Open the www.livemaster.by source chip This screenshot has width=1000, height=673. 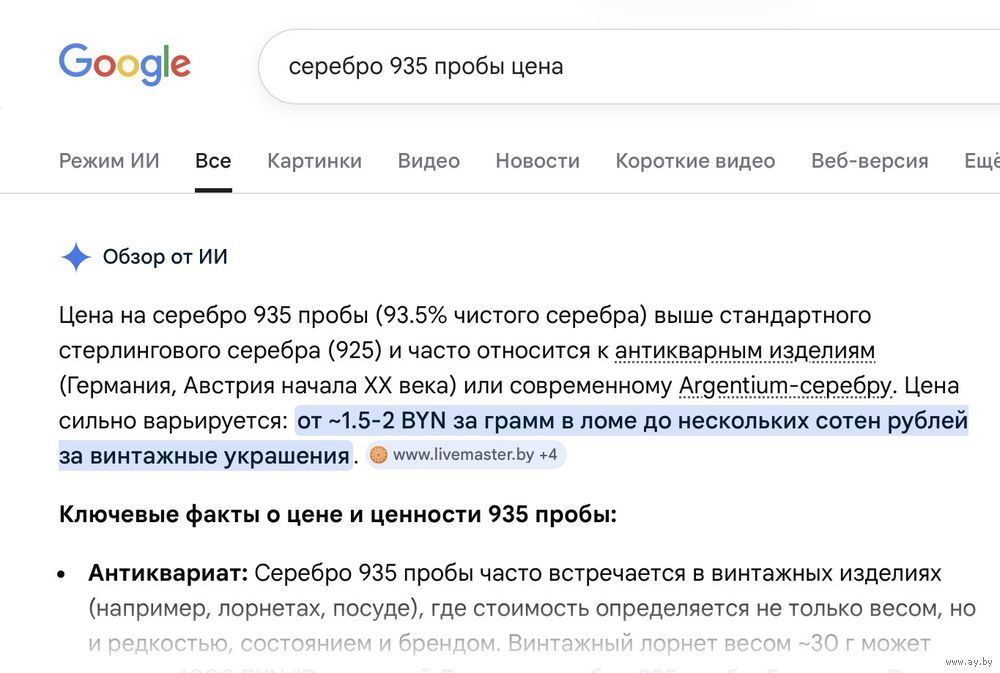(463, 455)
